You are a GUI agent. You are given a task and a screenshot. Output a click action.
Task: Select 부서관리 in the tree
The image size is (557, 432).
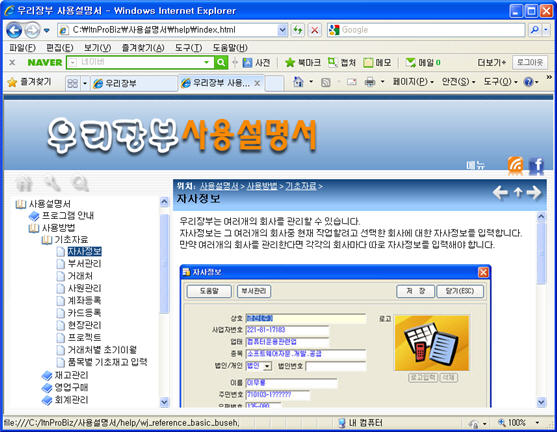pos(85,264)
